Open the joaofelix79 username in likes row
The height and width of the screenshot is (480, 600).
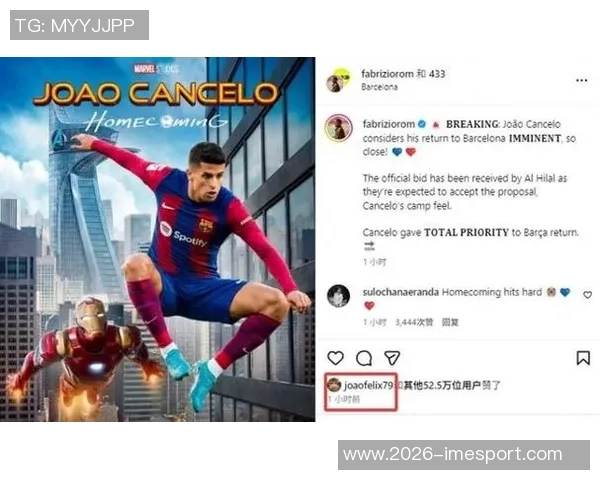point(368,385)
